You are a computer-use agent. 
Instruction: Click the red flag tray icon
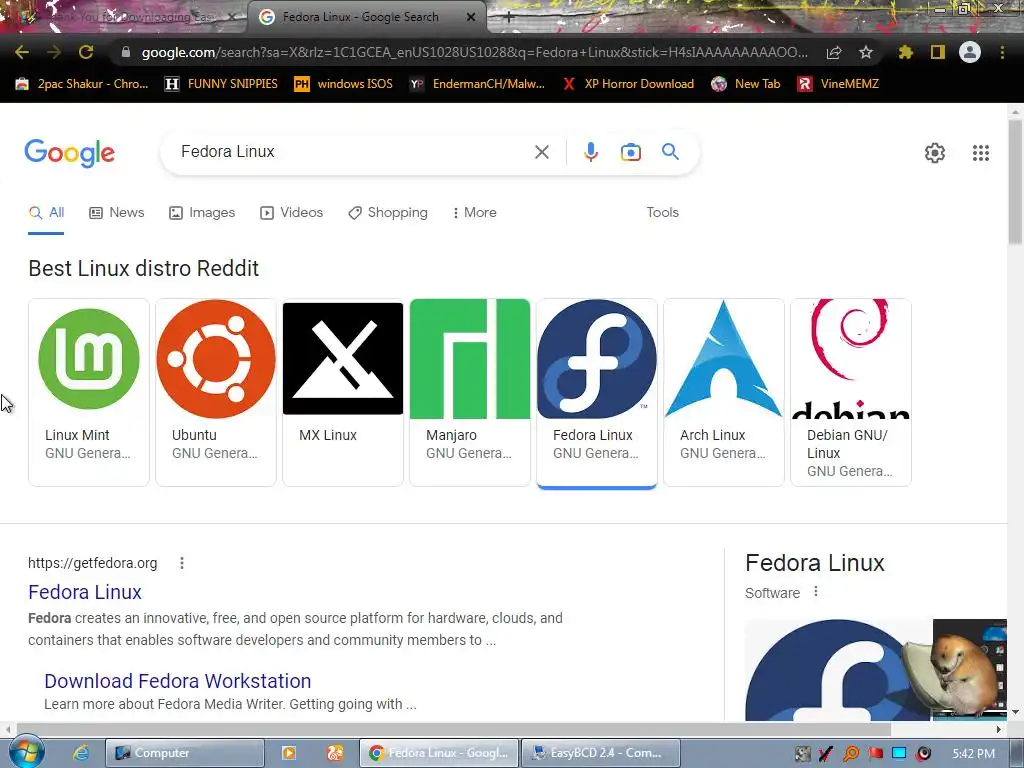click(875, 754)
